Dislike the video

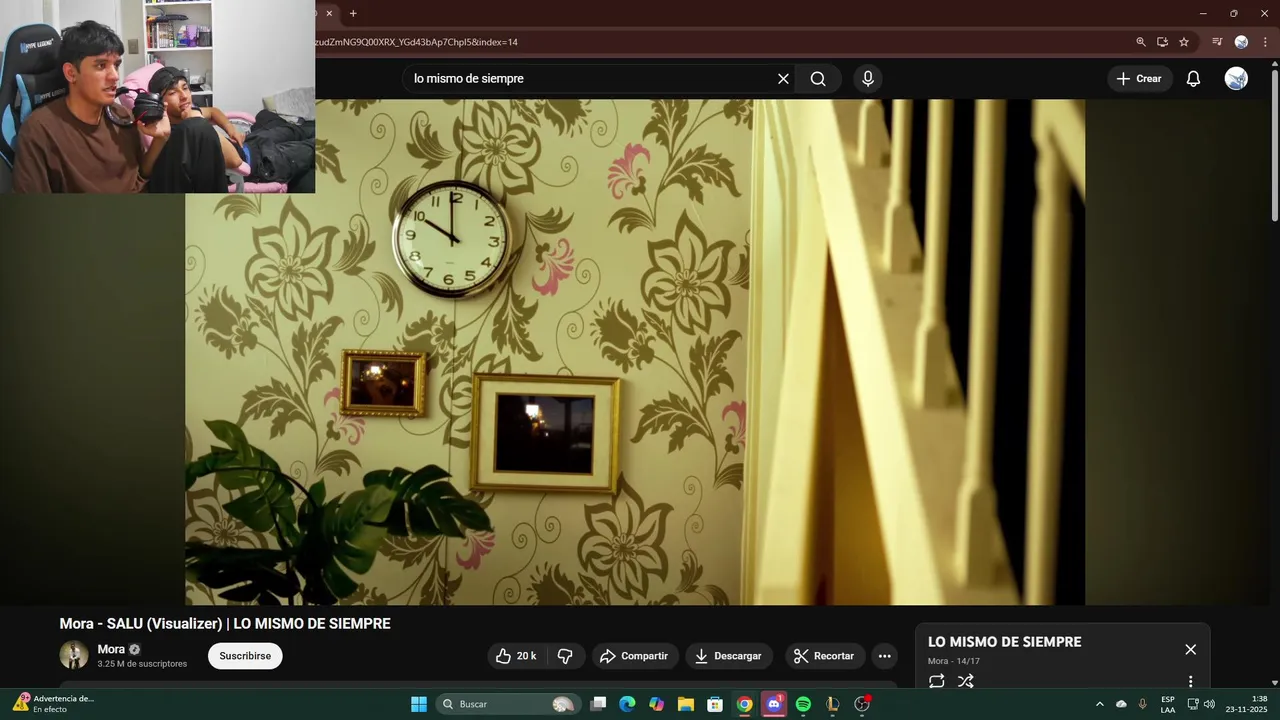[x=565, y=656]
